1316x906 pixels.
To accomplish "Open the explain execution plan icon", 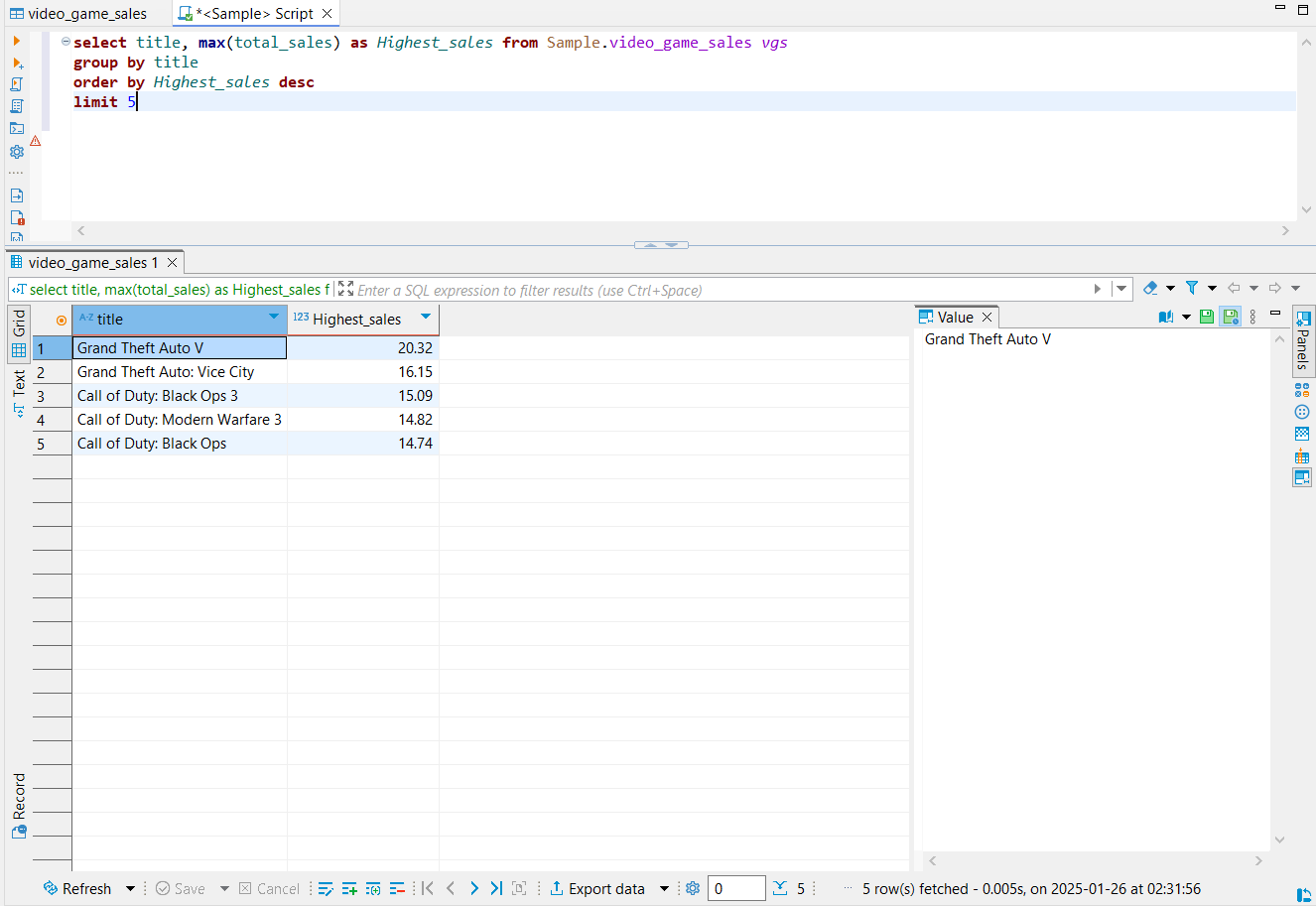I will pos(17,106).
